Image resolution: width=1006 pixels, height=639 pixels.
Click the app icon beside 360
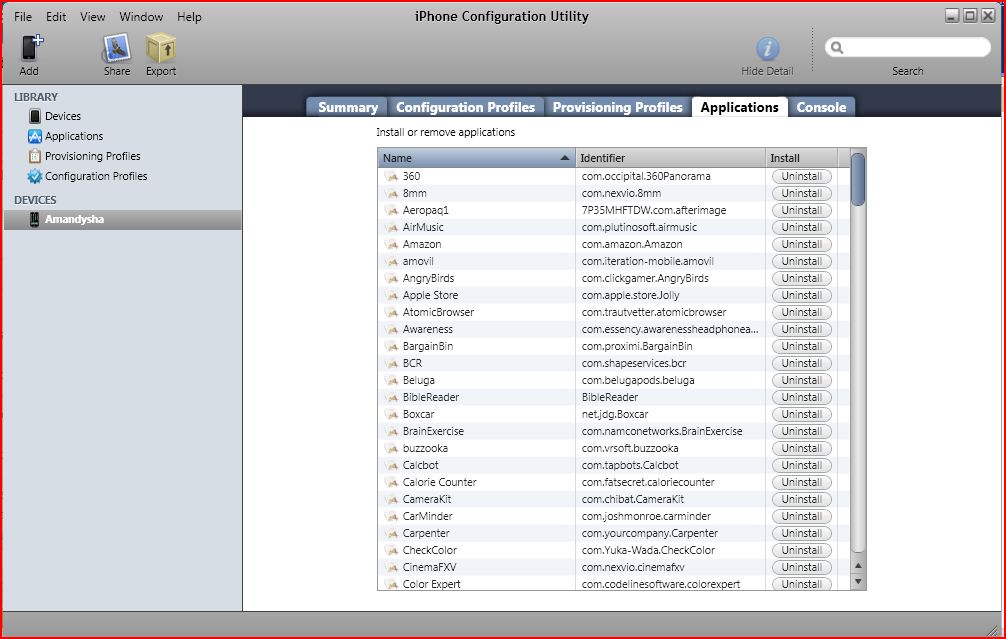tap(392, 176)
